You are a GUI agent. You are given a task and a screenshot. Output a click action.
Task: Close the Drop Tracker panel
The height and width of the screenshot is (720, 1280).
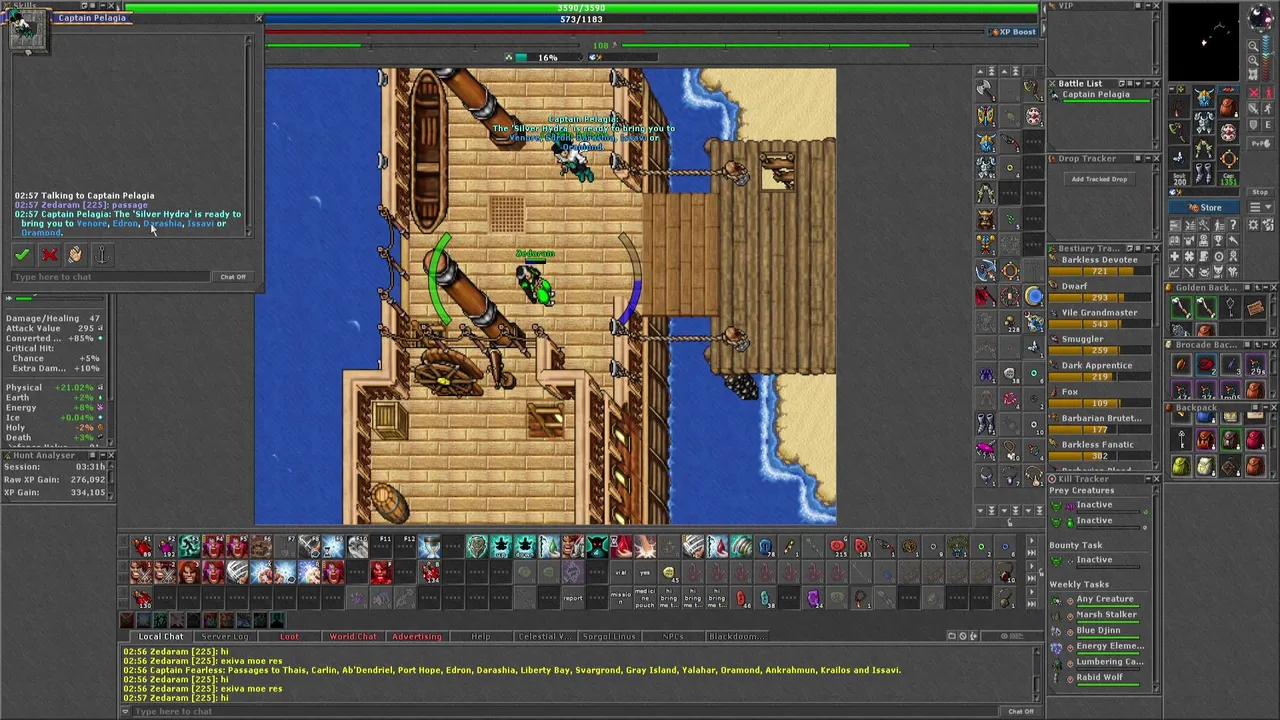pyautogui.click(x=1156, y=159)
